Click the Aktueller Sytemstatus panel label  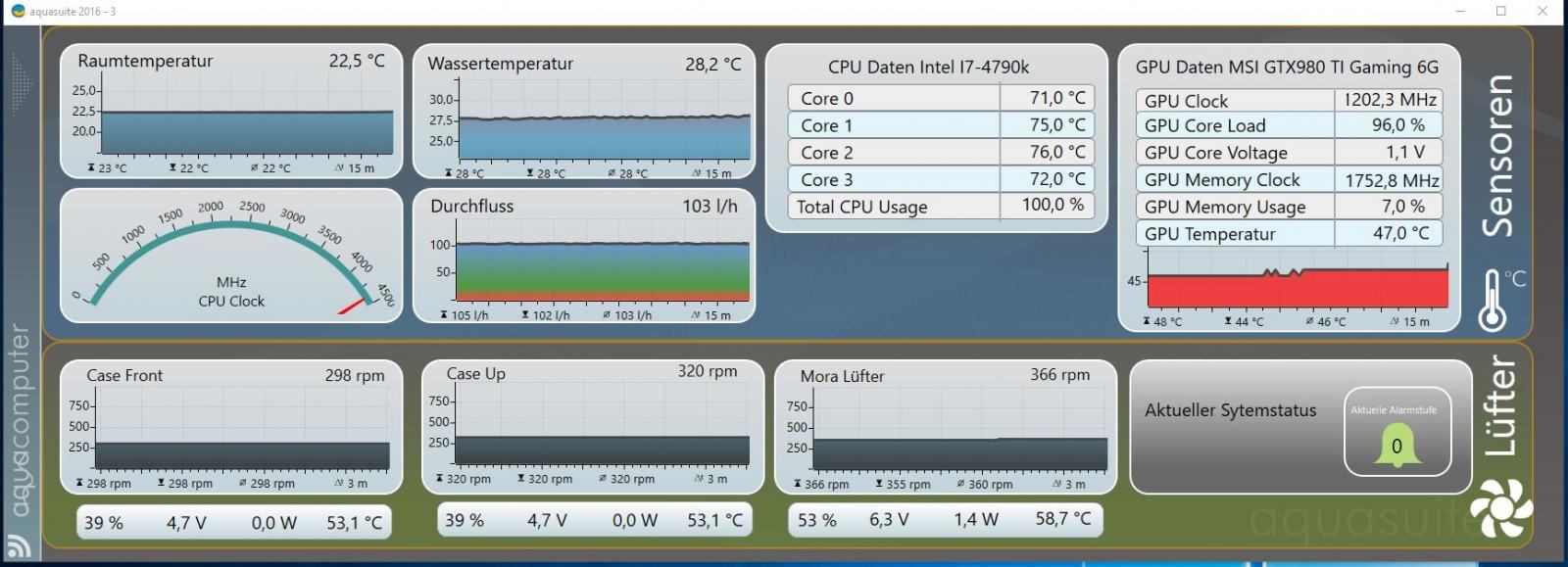(1231, 410)
